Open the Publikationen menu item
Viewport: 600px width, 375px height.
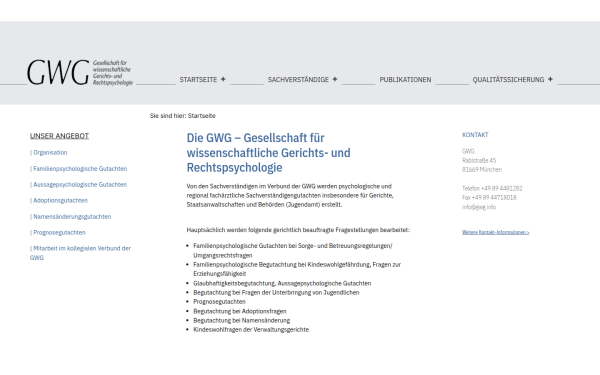tap(405, 80)
